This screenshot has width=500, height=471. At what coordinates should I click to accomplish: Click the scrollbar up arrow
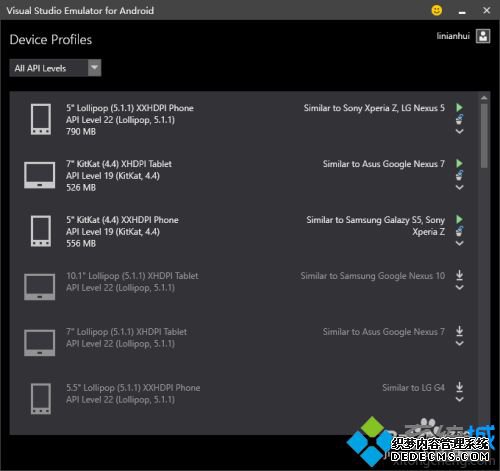coord(484,98)
